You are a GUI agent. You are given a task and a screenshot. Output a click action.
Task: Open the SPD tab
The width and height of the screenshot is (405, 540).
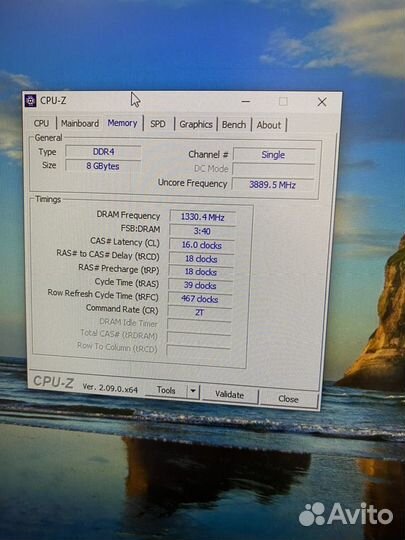[158, 124]
